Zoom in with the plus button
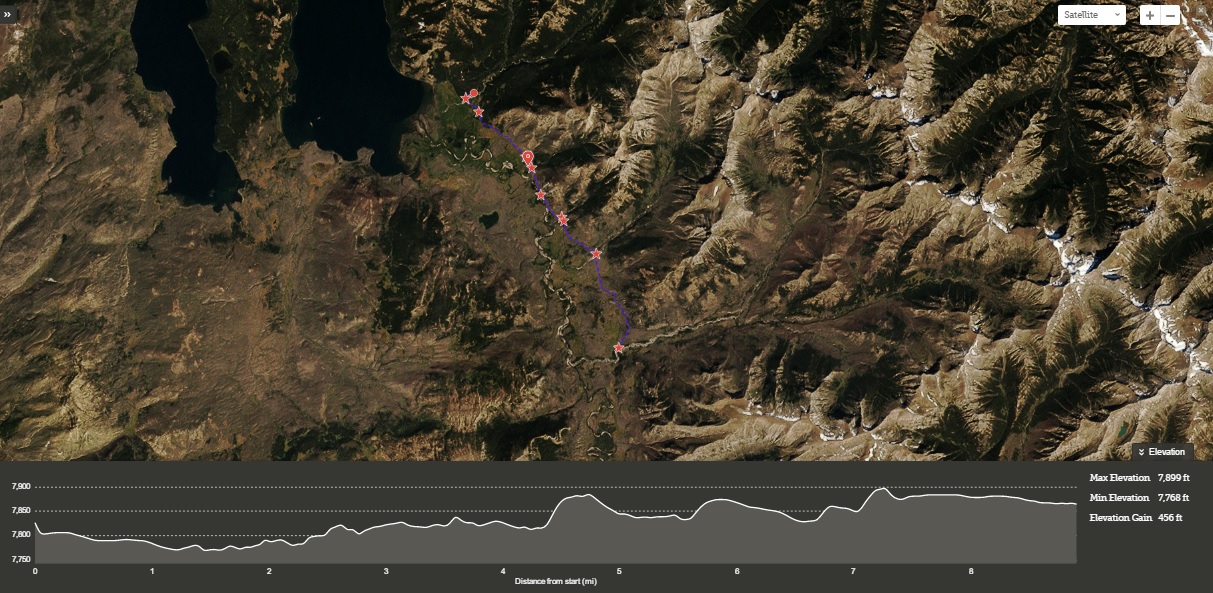 1150,15
